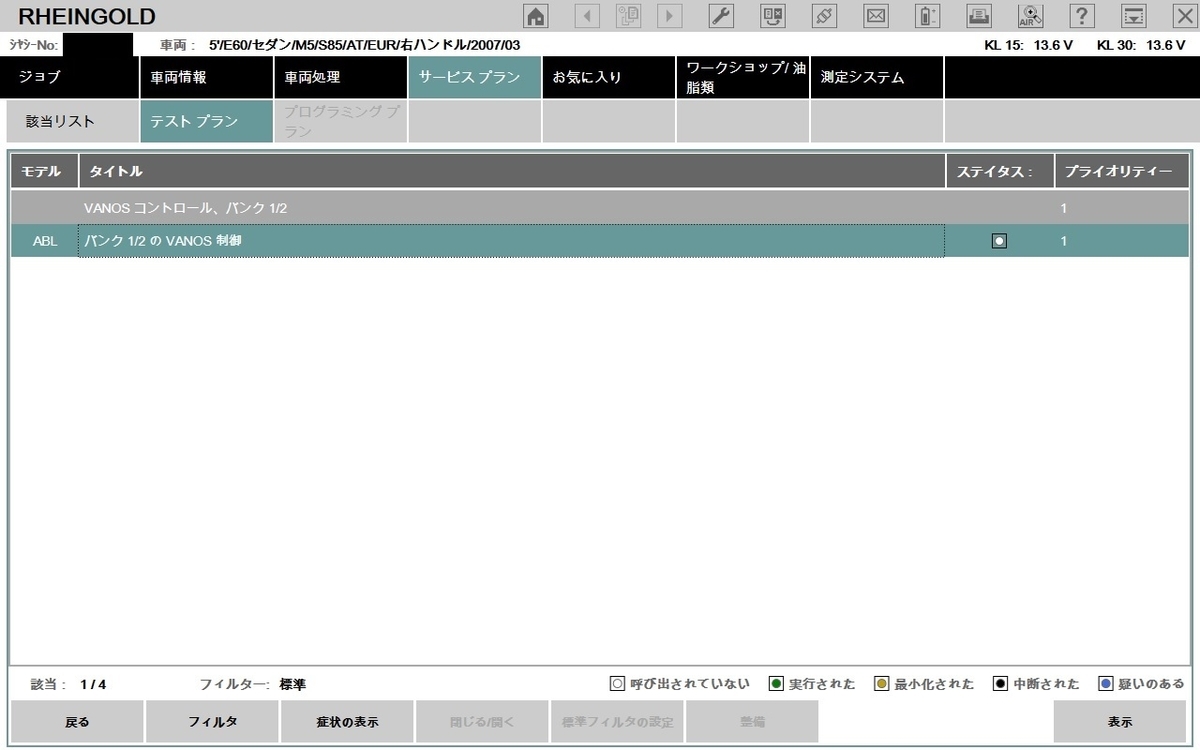
Task: Click the vehicle description 5'/E60/セダン/M5 text
Action: point(364,45)
